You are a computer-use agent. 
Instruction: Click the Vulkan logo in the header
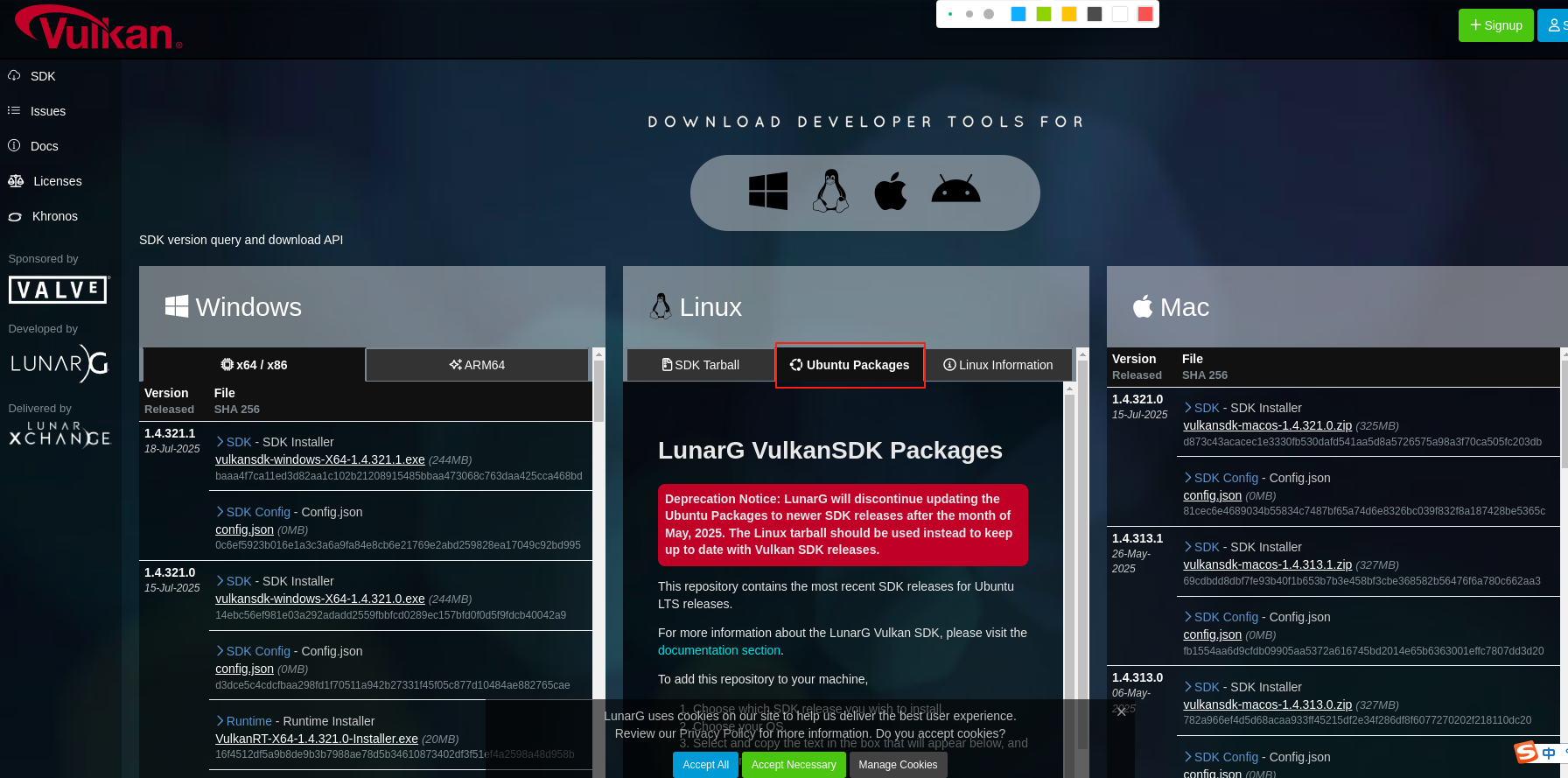pos(98,28)
